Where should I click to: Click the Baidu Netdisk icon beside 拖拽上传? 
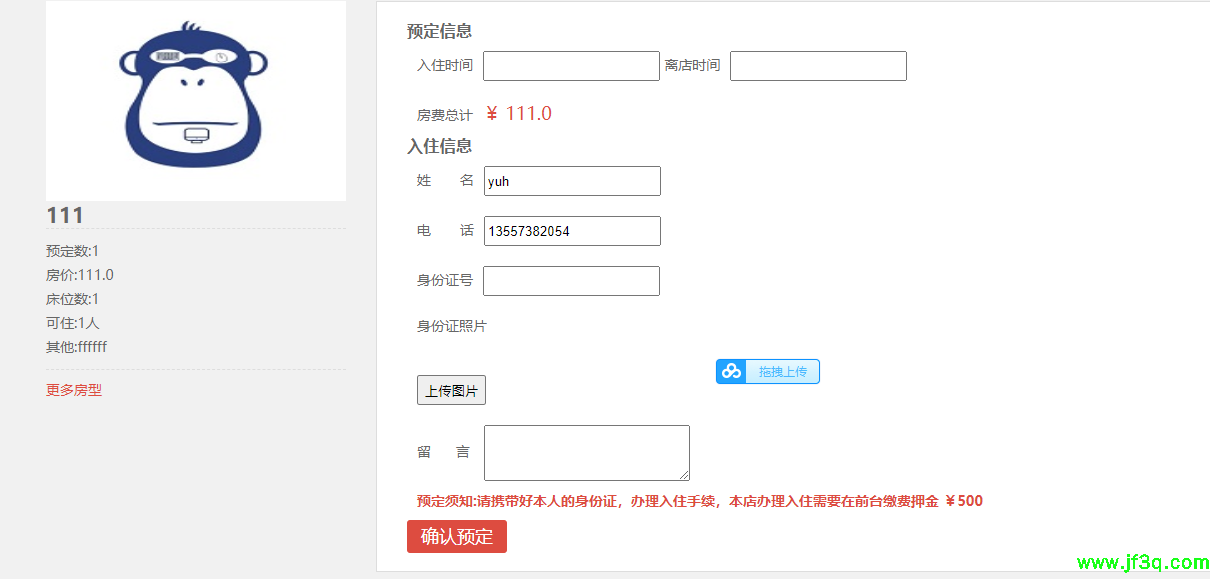click(x=730, y=371)
